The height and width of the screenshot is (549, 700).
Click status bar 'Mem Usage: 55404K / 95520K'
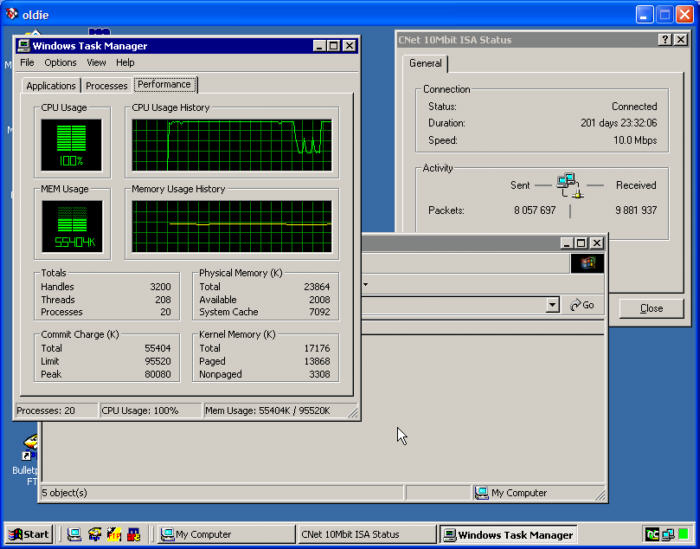point(268,411)
